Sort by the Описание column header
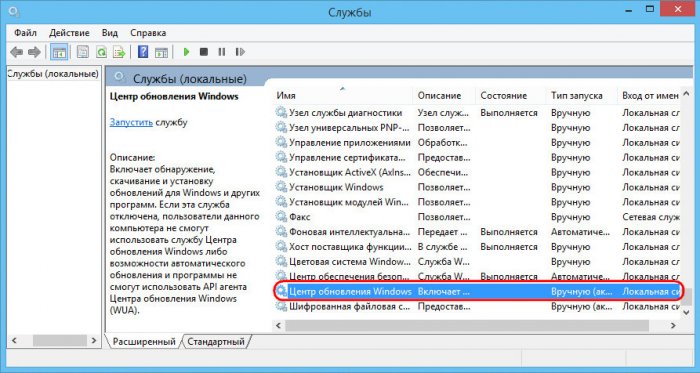 coord(444,95)
